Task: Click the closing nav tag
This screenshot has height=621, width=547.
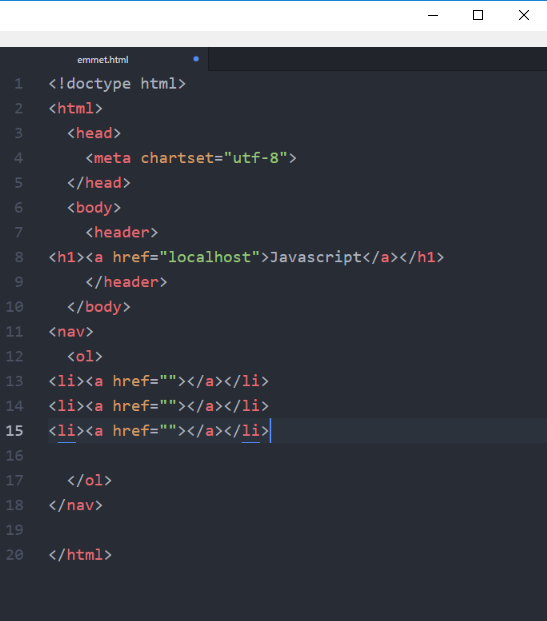Action: [x=76, y=505]
